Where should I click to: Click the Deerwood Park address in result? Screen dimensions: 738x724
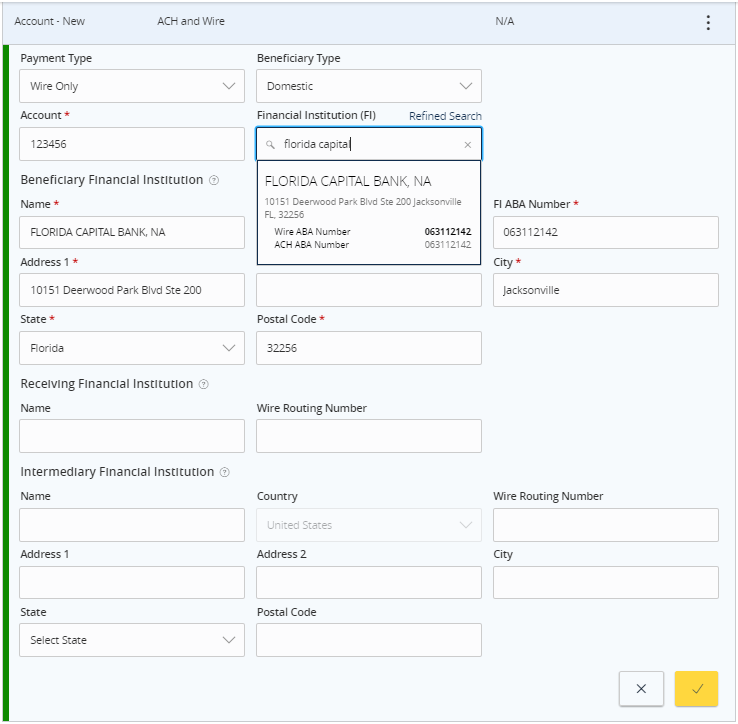point(363,208)
